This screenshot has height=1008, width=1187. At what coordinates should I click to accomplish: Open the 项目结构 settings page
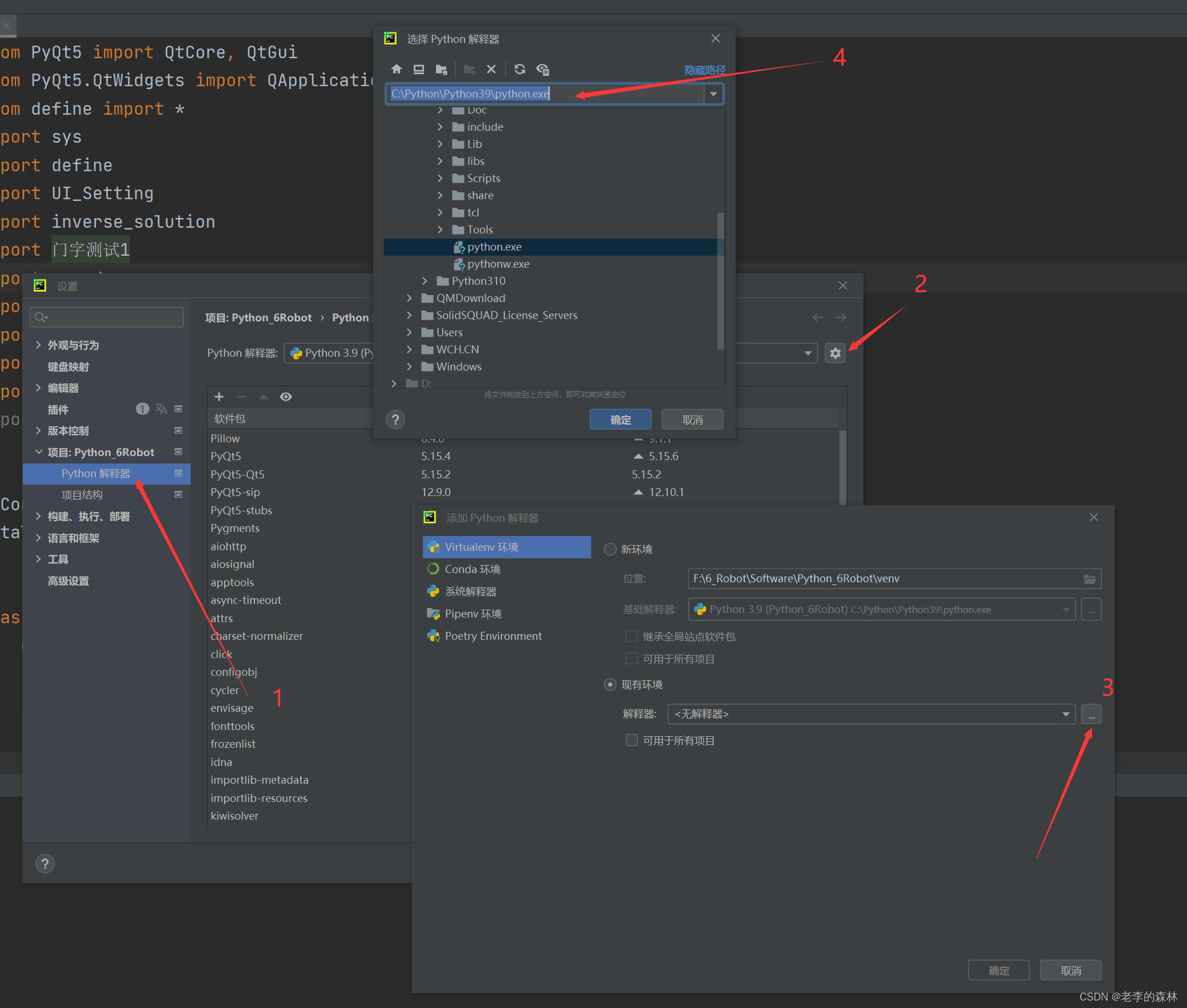coord(82,495)
